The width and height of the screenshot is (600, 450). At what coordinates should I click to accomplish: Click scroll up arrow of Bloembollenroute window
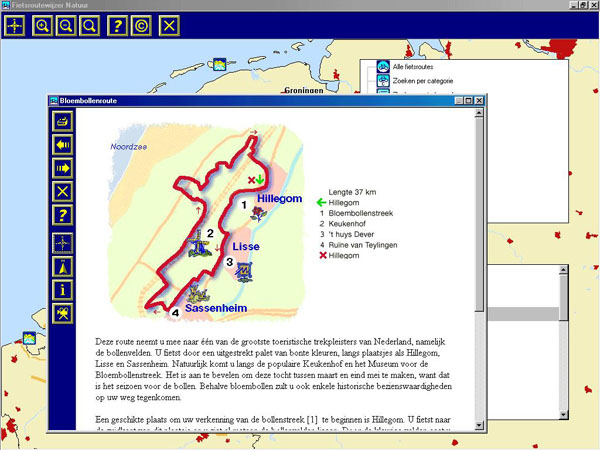[x=479, y=115]
